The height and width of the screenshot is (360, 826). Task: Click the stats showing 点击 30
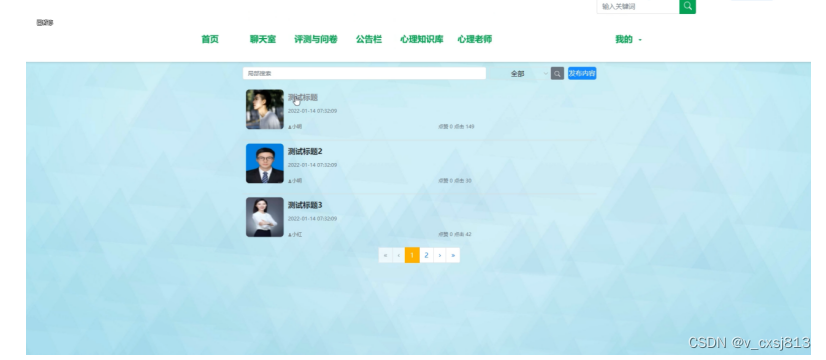tap(455, 181)
